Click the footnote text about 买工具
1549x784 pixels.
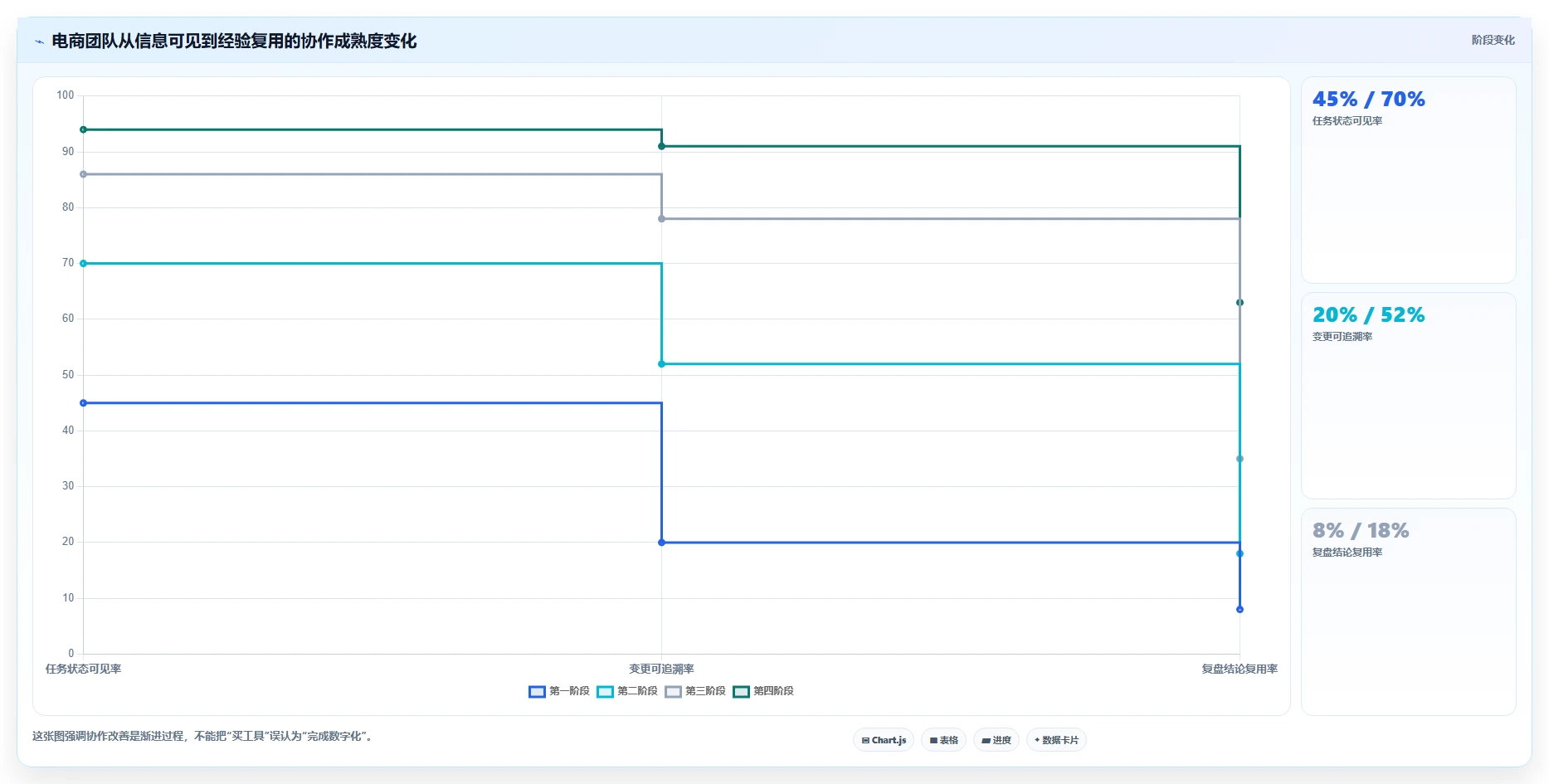(x=204, y=736)
